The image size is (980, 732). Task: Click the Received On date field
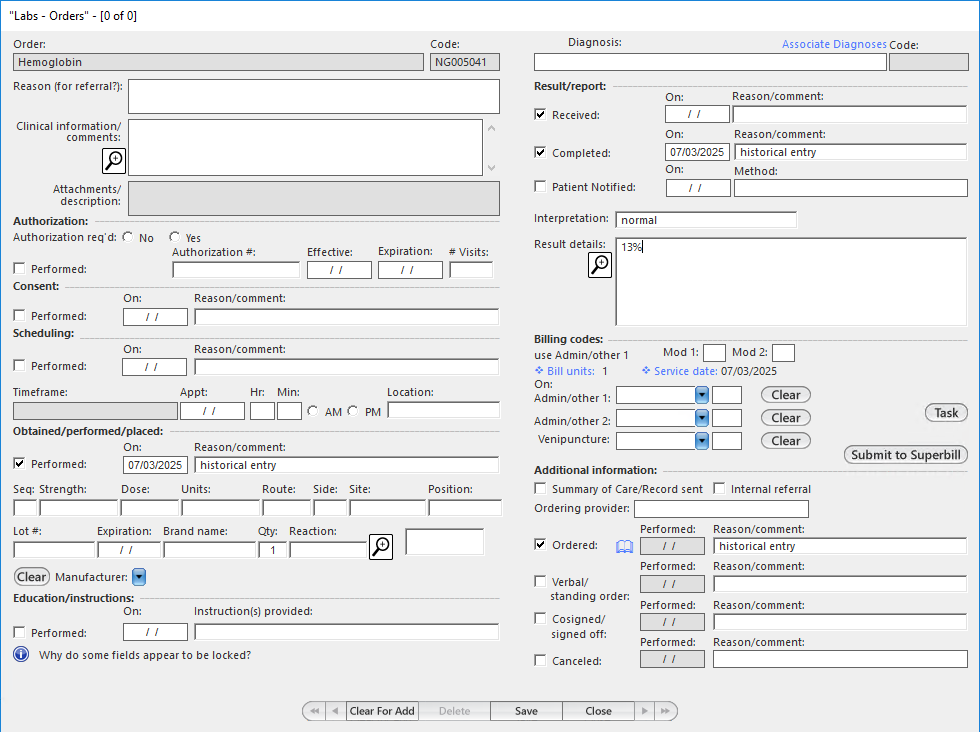697,114
